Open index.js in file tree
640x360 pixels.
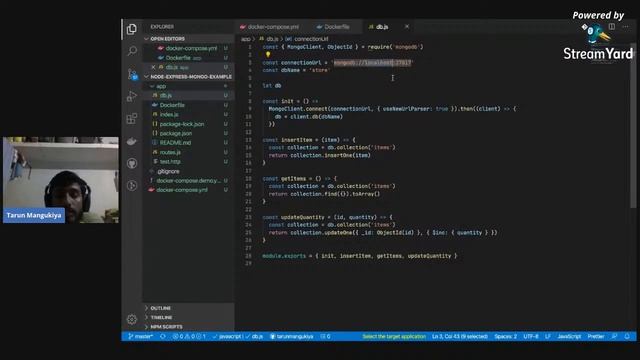pyautogui.click(x=169, y=115)
